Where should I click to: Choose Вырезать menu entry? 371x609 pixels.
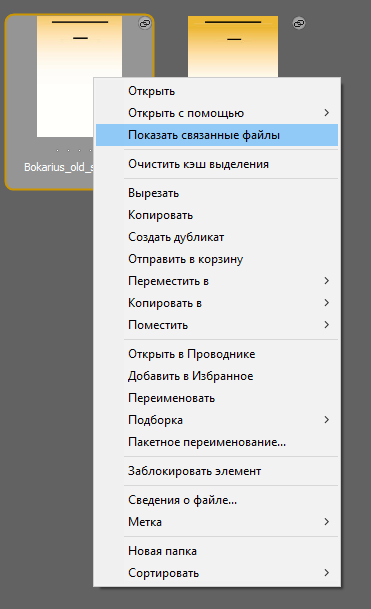pos(217,193)
